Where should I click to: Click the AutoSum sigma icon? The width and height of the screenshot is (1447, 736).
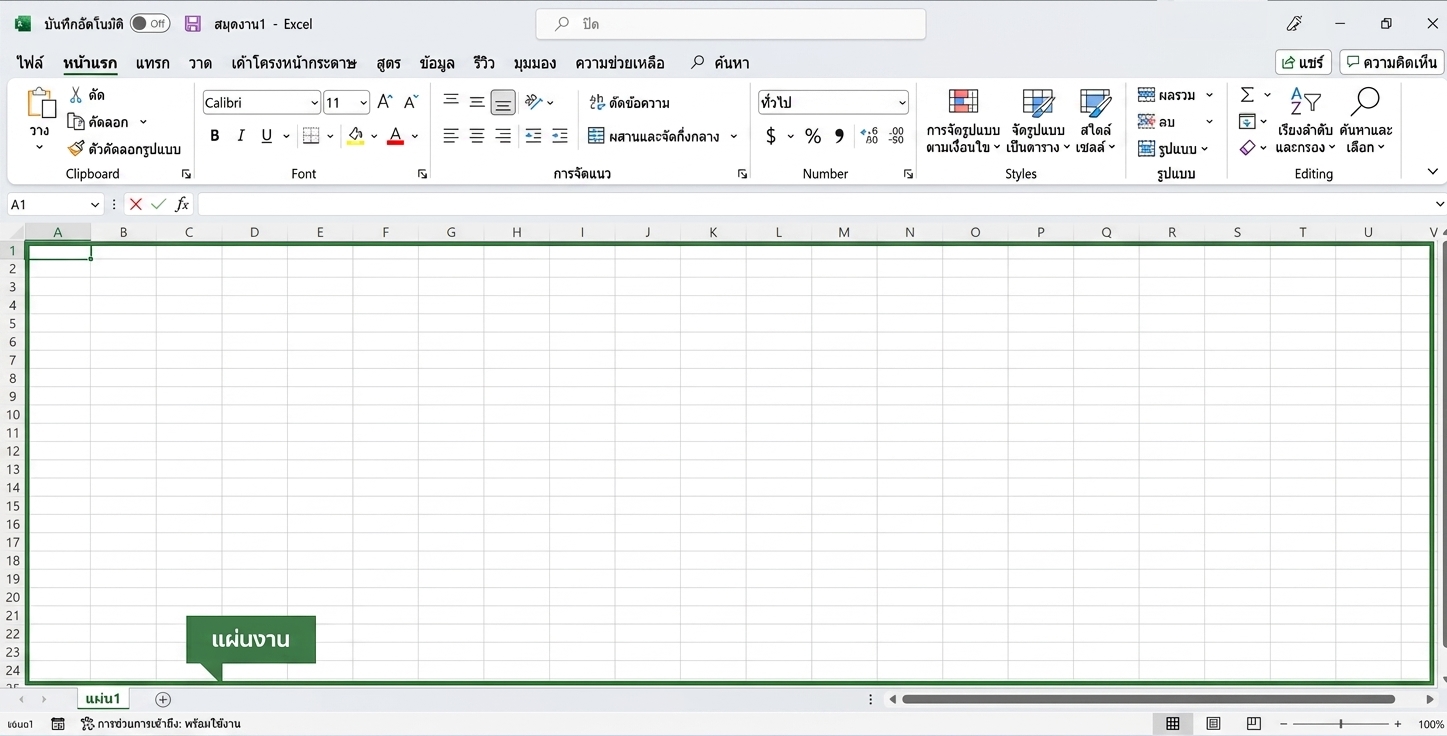[1247, 95]
